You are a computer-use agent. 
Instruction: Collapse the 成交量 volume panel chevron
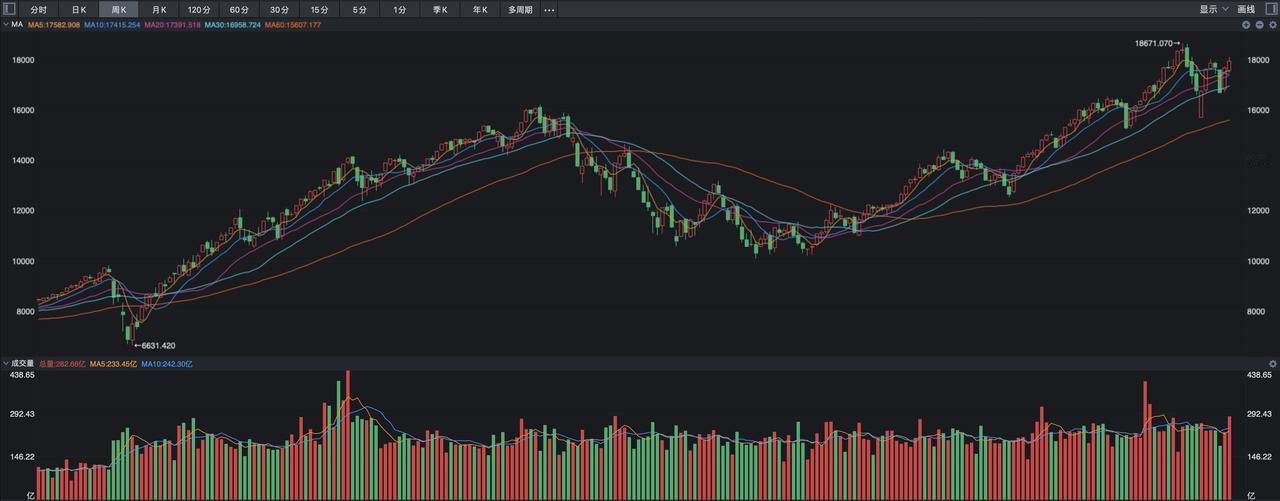pos(5,364)
